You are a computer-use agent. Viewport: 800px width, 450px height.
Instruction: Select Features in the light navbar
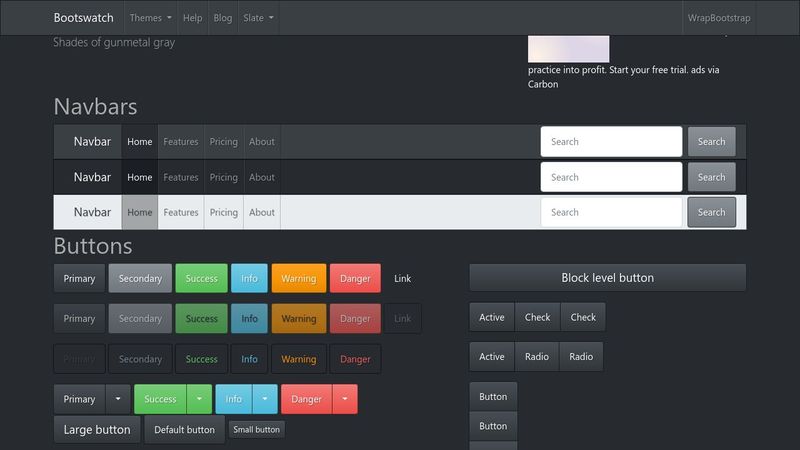[x=181, y=212]
